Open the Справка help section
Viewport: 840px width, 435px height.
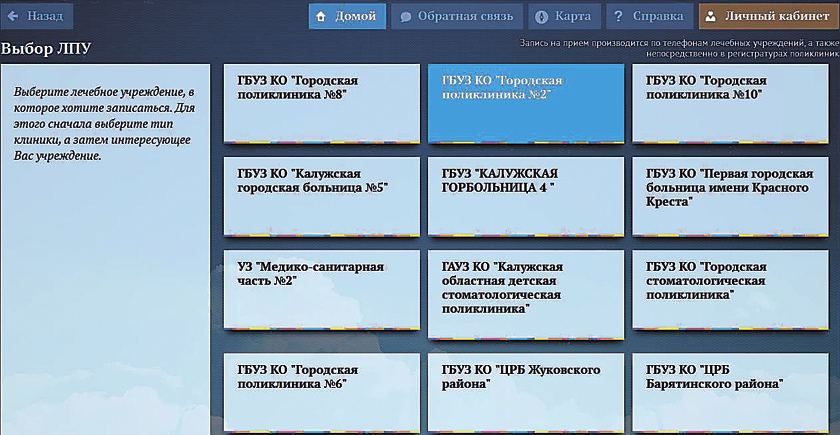pos(648,17)
